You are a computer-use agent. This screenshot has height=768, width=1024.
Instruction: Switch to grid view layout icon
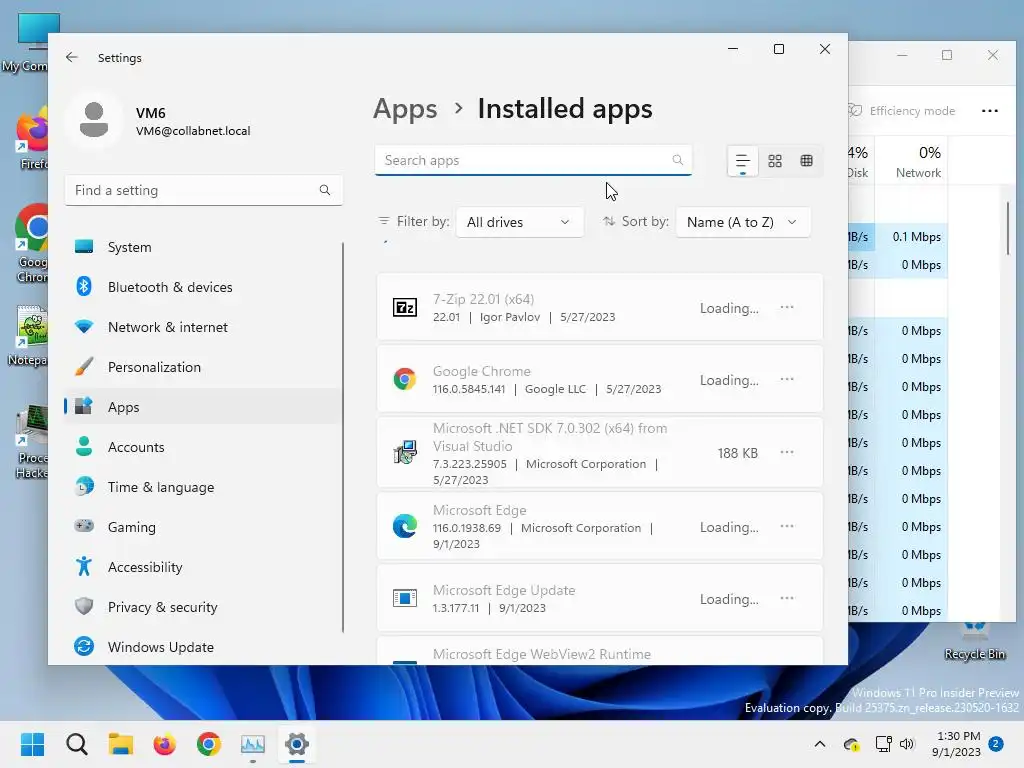coord(775,161)
